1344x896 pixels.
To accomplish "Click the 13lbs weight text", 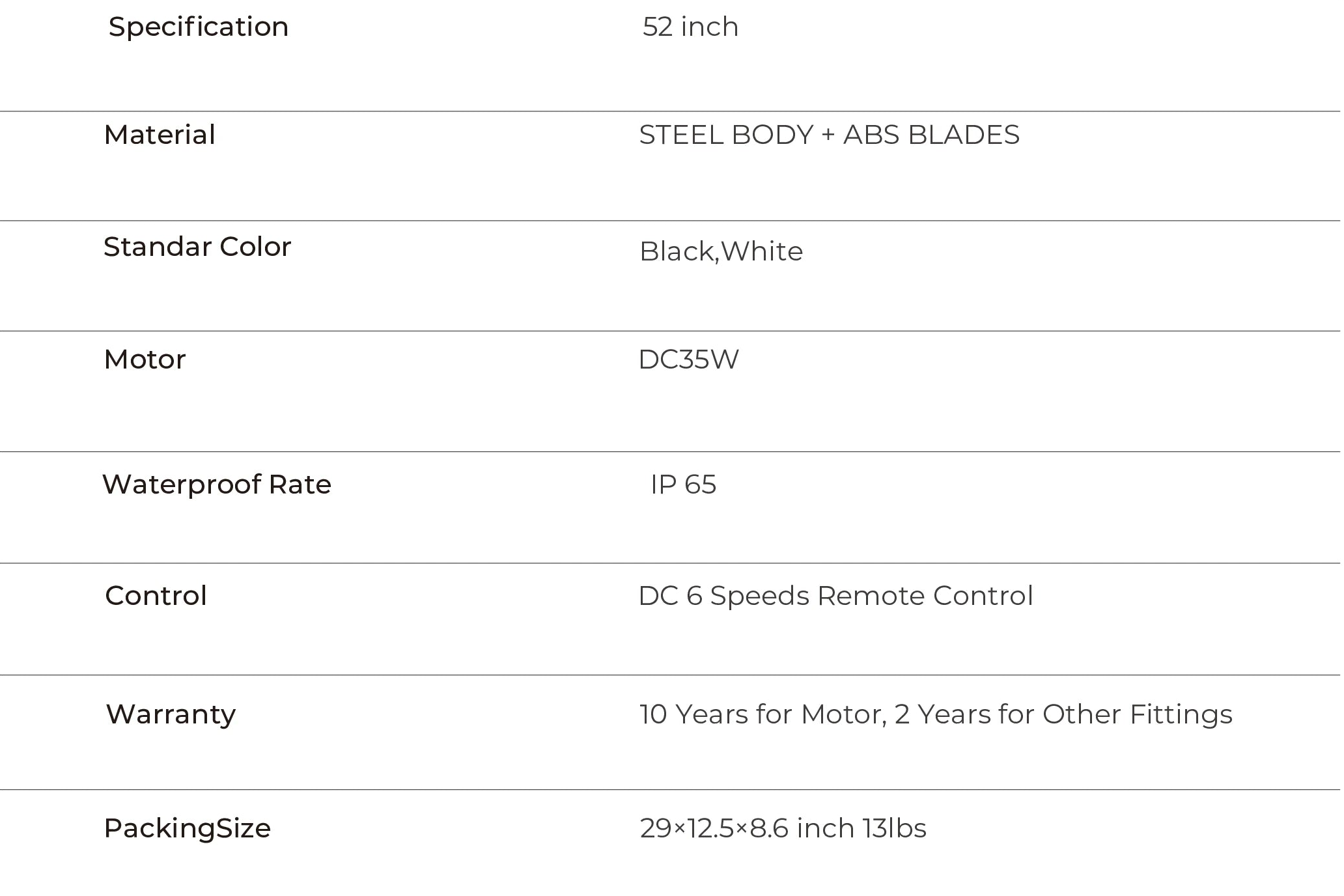I will point(894,829).
